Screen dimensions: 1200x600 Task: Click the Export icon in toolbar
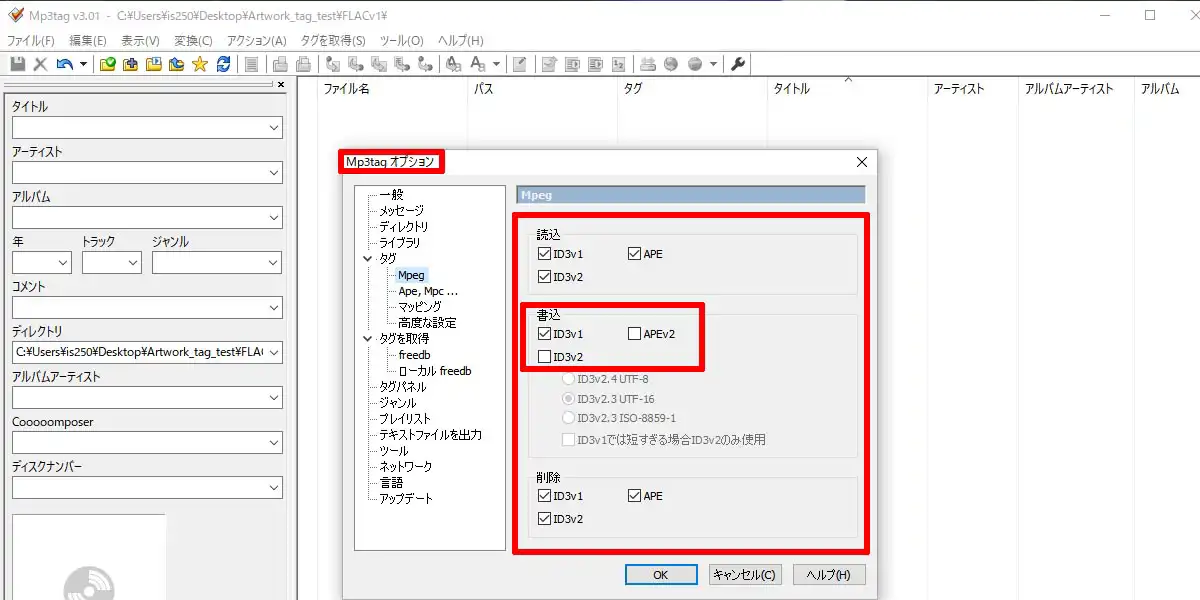click(x=548, y=64)
